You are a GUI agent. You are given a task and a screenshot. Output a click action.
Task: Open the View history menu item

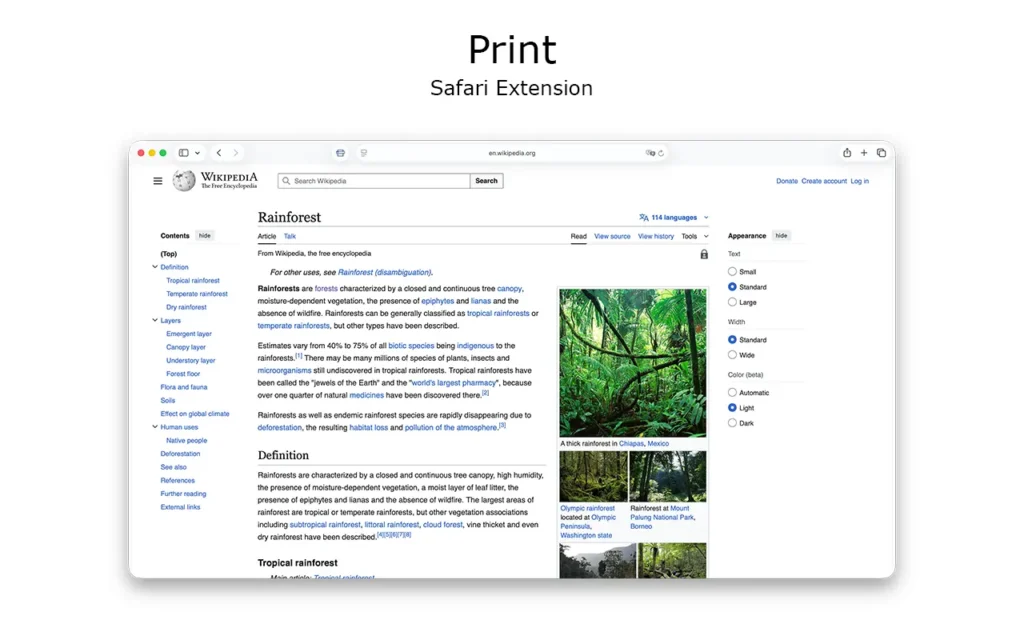coord(656,236)
